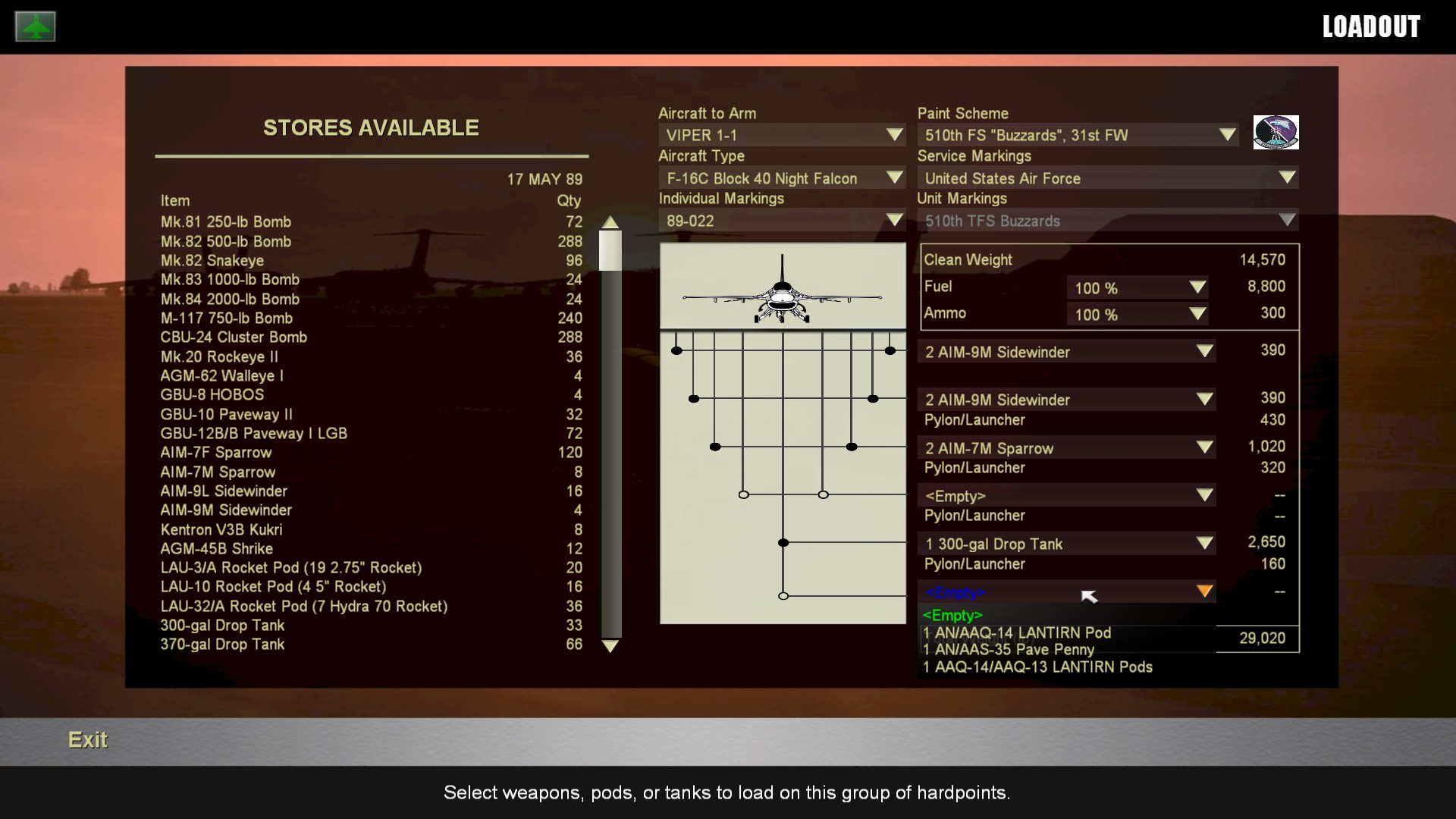Select M-117 750-lb Bomb row
This screenshot has width=1456, height=819.
point(372,318)
